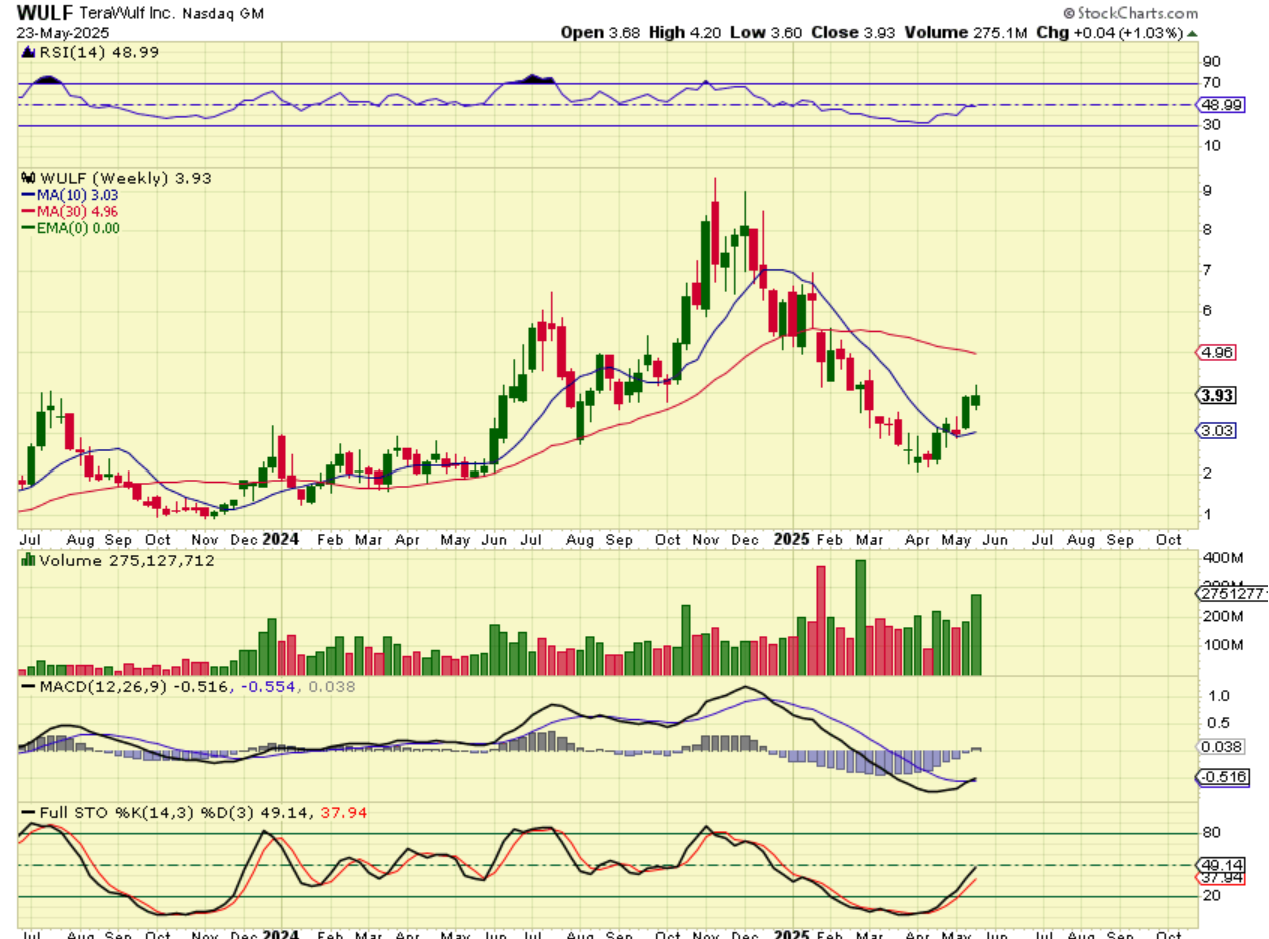The image size is (1269, 939).
Task: Click the latest green volume bar for May 2025
Action: pyautogui.click(x=976, y=635)
